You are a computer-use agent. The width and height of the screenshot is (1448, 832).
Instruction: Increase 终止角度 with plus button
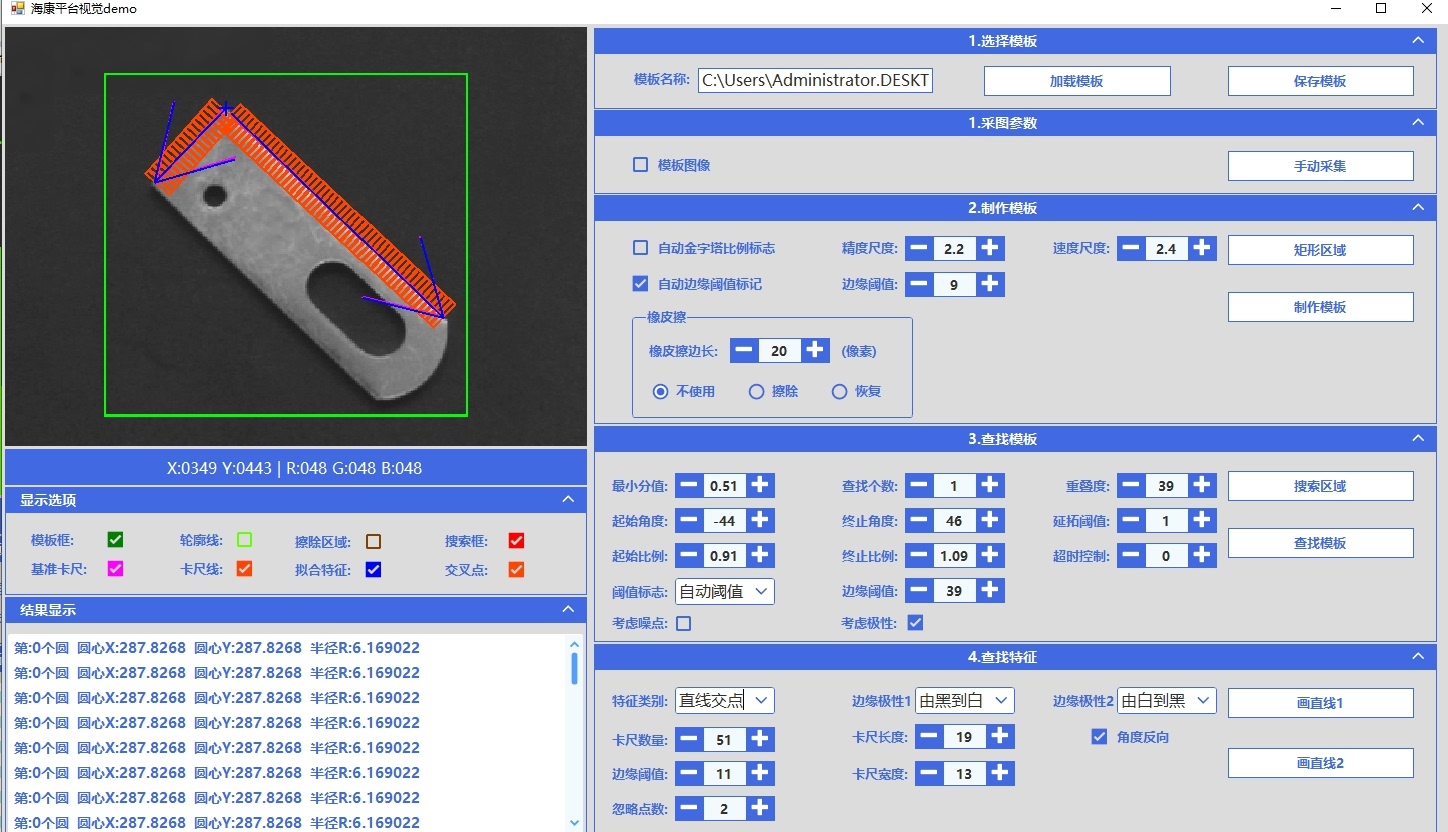pos(990,520)
